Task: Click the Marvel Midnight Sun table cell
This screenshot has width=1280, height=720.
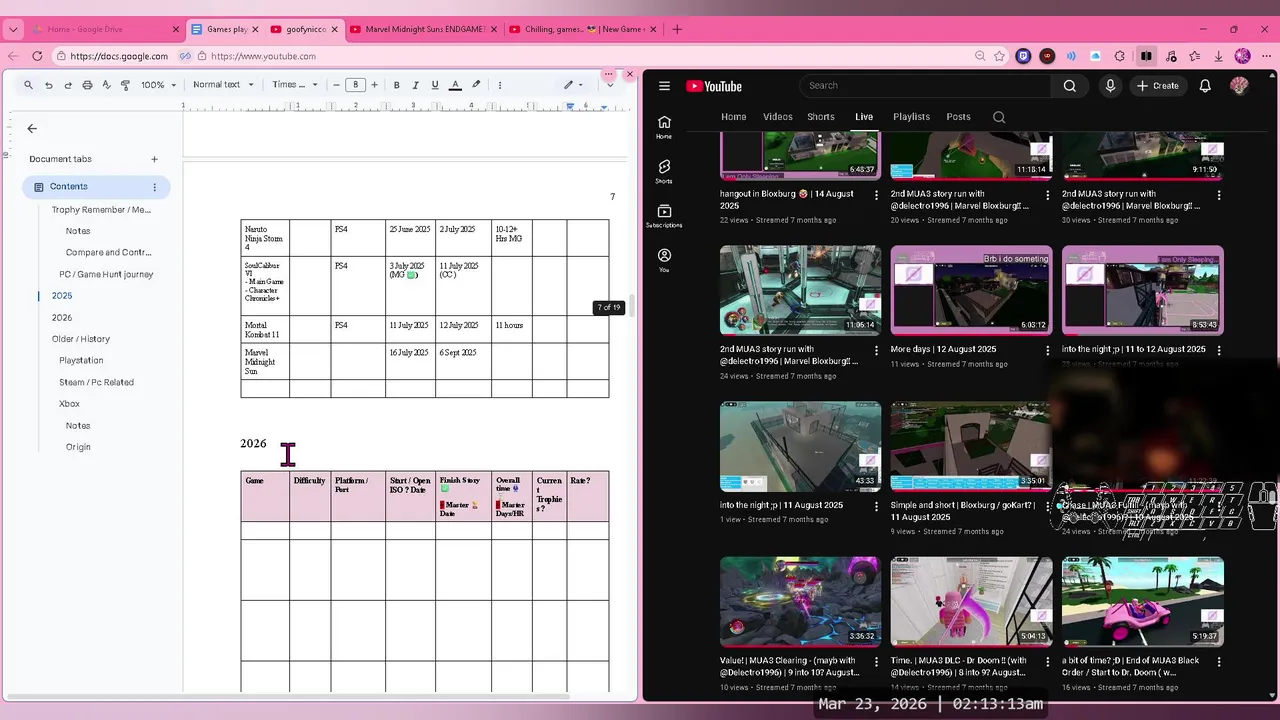Action: (x=265, y=361)
